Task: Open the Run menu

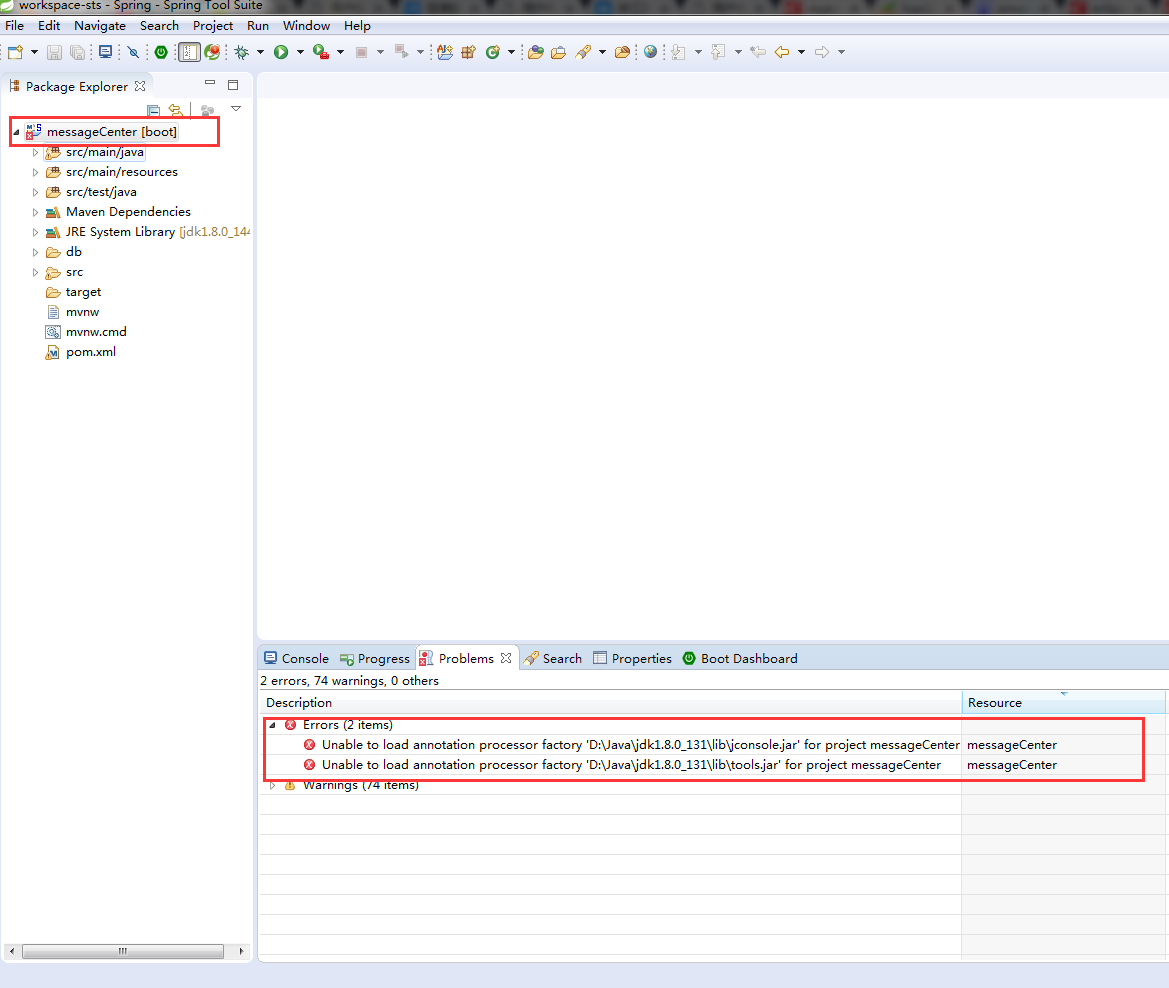Action: [x=258, y=25]
